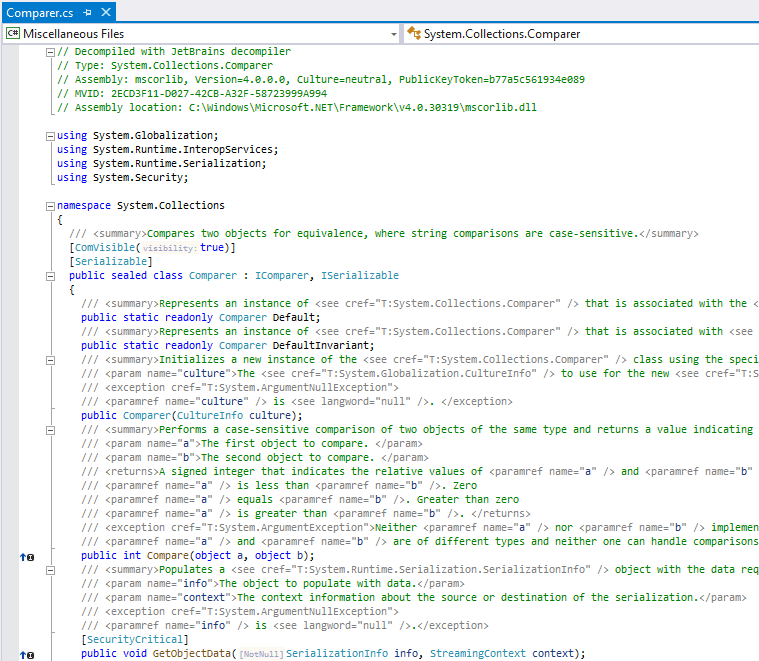Viewport: 759px width, 661px height.
Task: Open the Miscellaneous Files project dropdown
Action: [x=393, y=34]
